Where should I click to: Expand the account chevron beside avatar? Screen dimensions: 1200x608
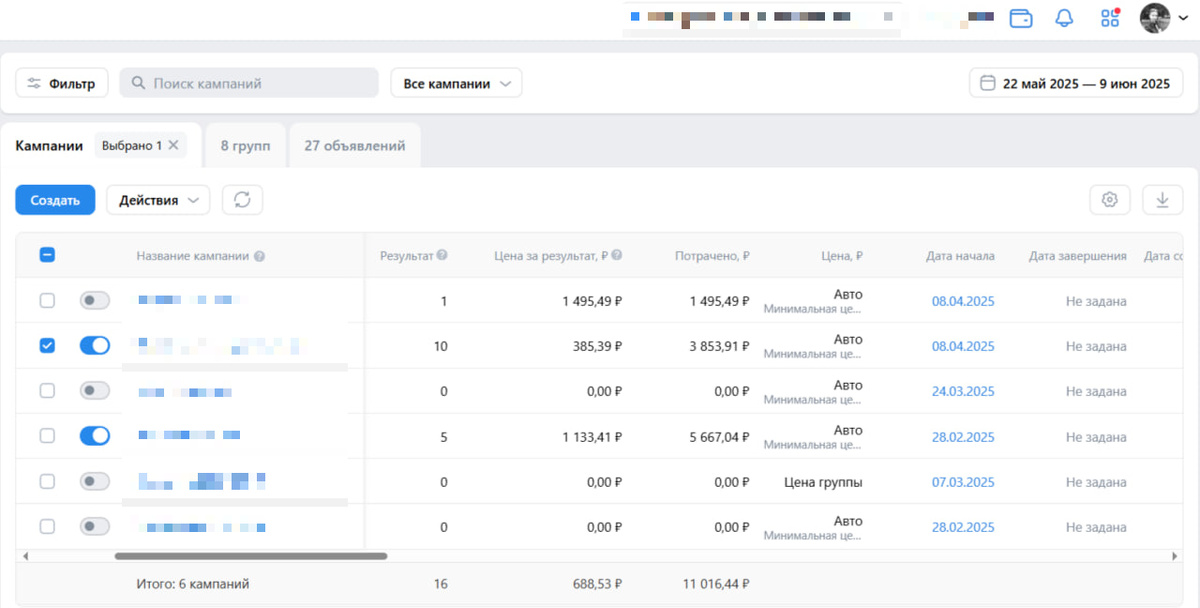[1184, 18]
